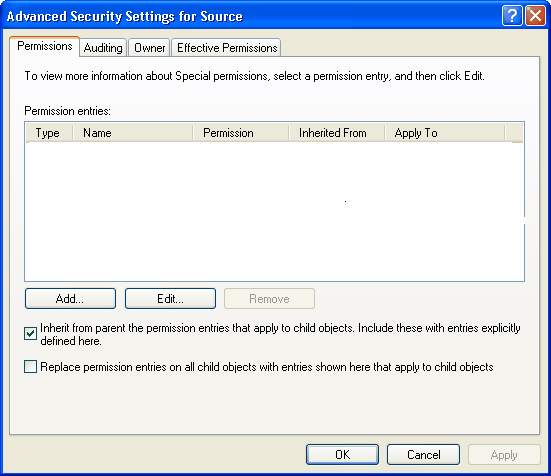Click the Add... button

click(70, 299)
